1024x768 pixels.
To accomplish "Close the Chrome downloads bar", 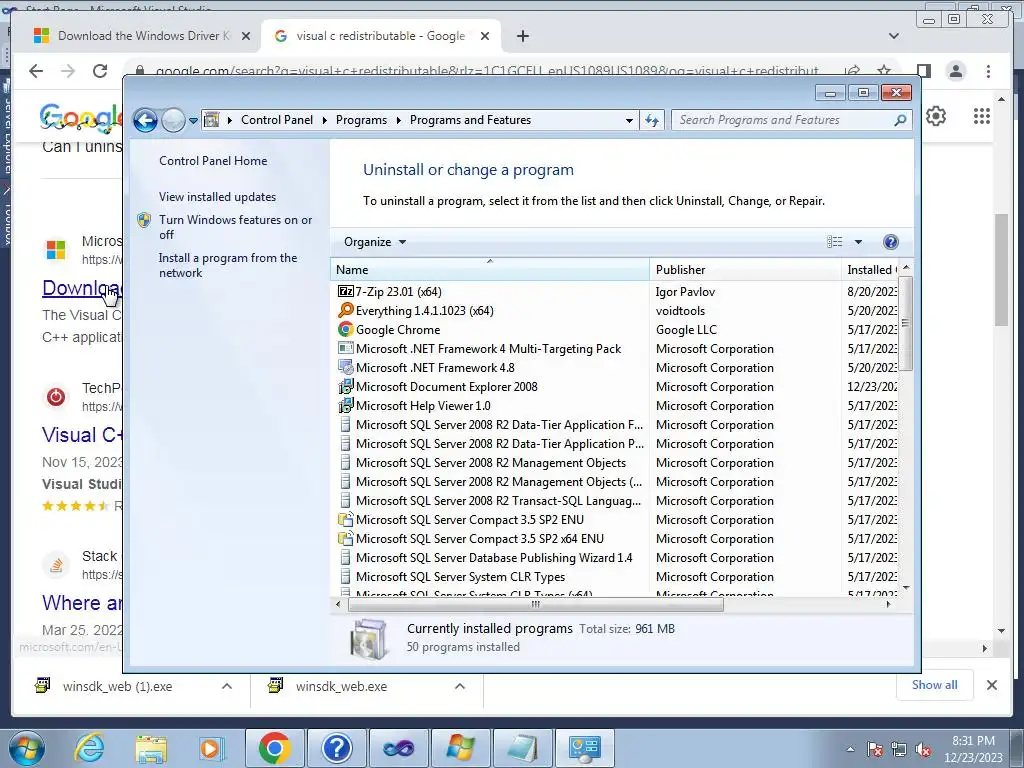I will (991, 685).
